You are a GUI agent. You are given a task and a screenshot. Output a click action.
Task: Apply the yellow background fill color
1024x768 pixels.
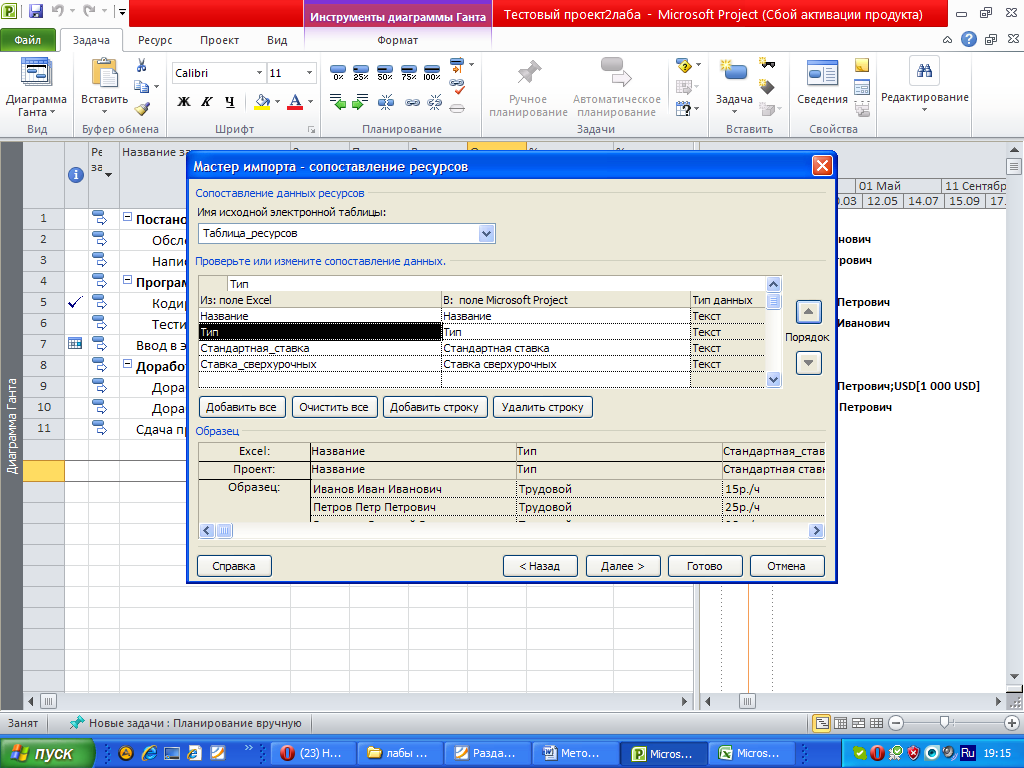[x=262, y=102]
